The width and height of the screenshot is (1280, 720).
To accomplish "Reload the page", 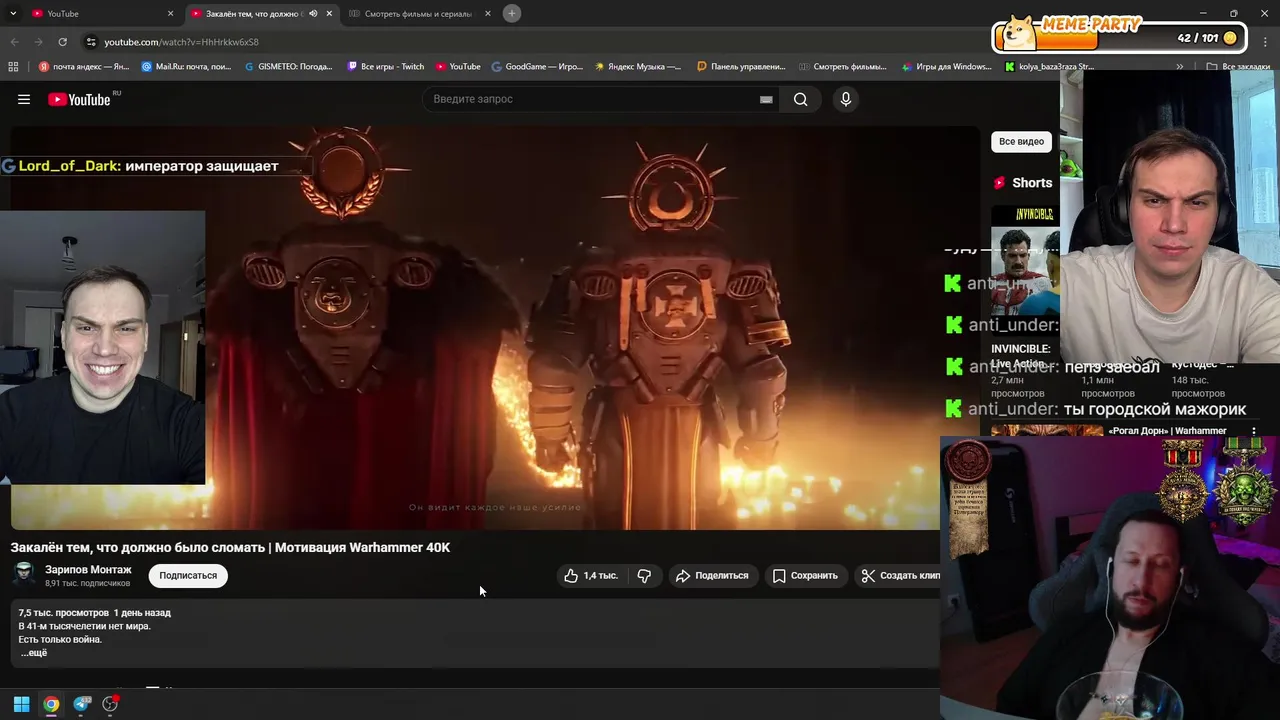I will 62,42.
